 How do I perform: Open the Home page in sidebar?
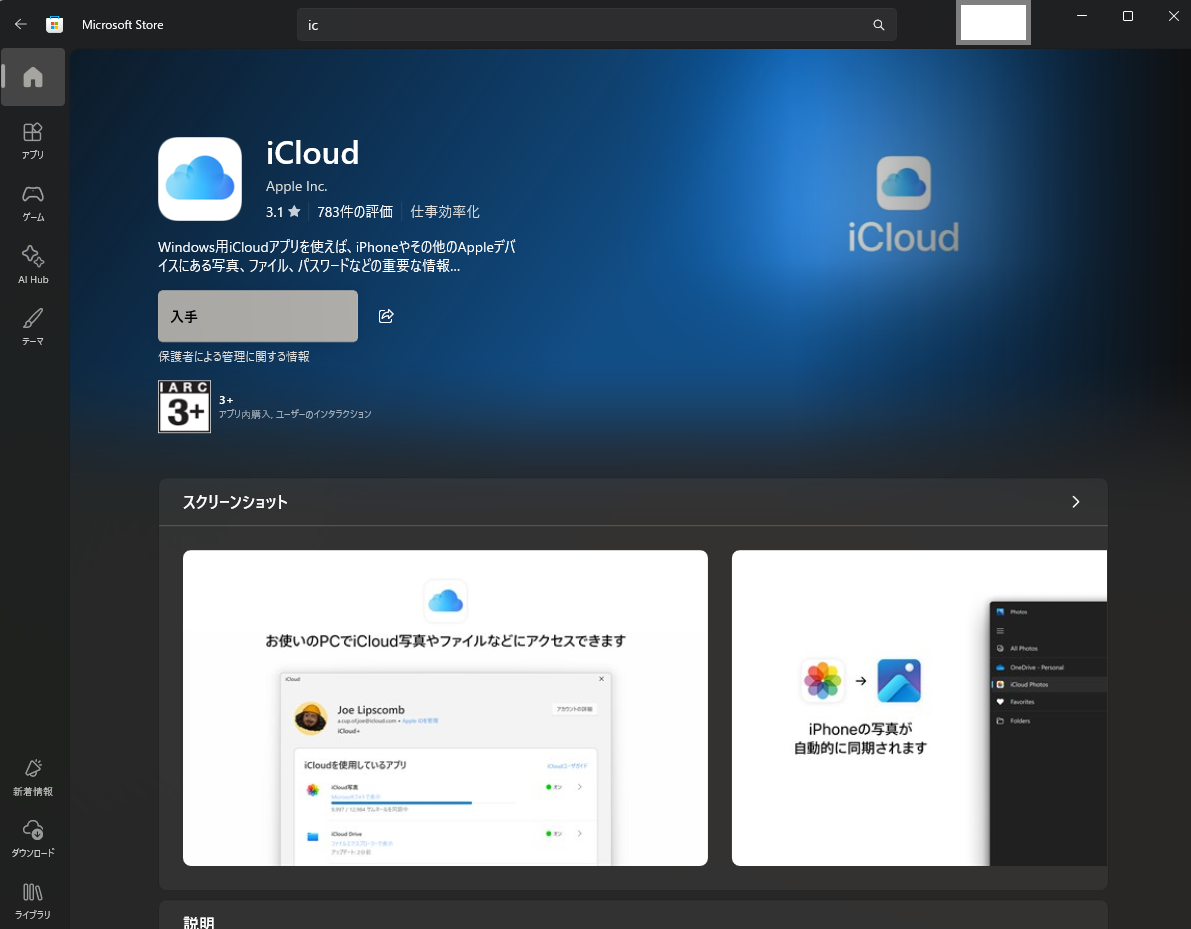pyautogui.click(x=33, y=77)
